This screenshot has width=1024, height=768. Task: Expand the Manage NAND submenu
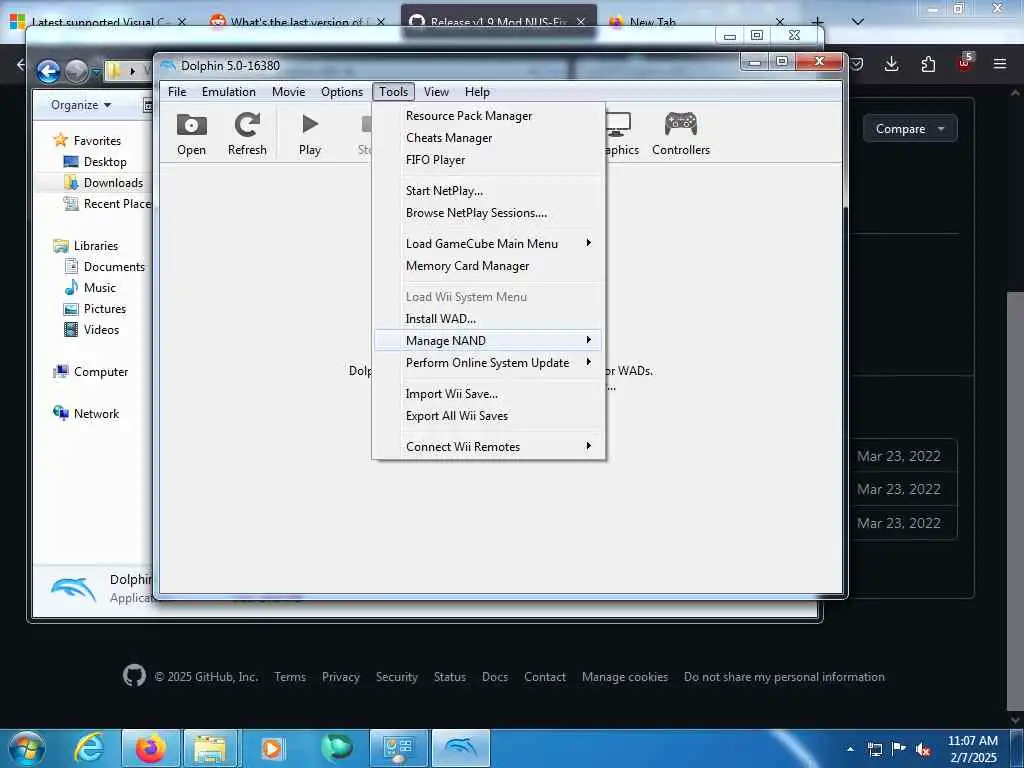[488, 341]
